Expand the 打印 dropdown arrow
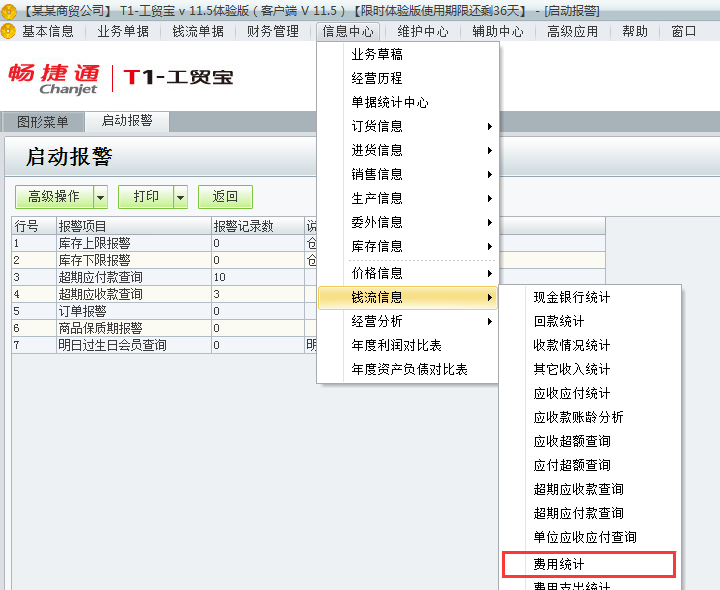Viewport: 720px width, 590px height. [181, 197]
